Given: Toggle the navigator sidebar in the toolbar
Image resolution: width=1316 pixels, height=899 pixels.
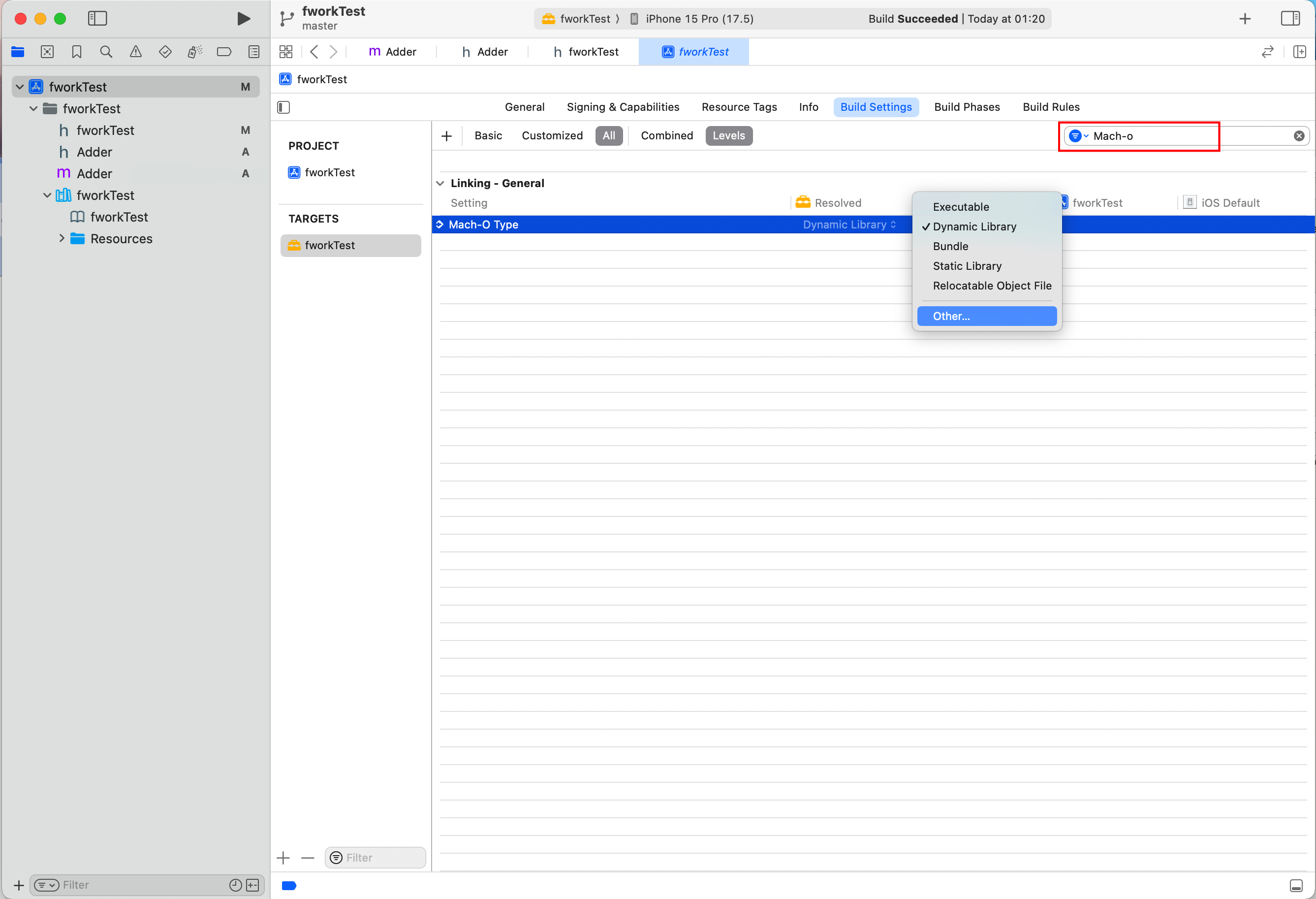Looking at the screenshot, I should (97, 18).
